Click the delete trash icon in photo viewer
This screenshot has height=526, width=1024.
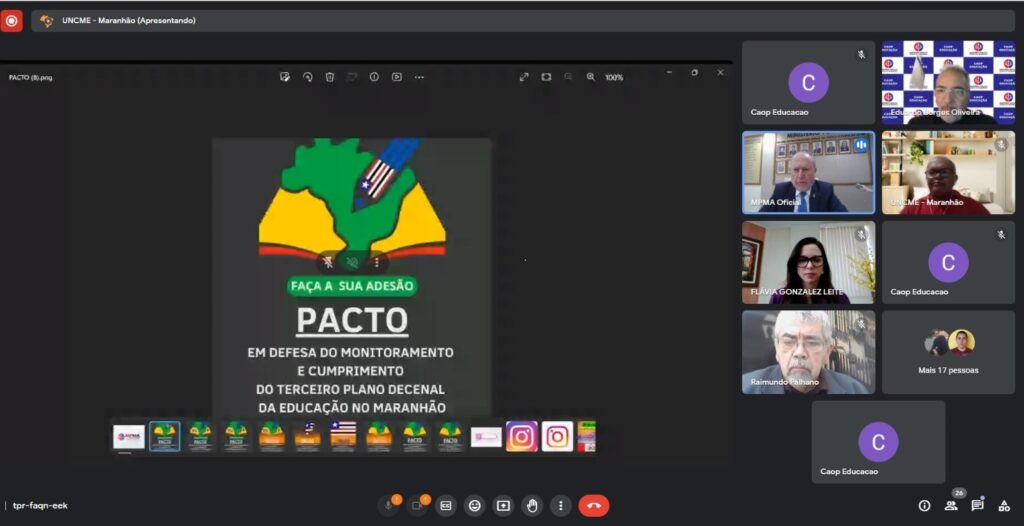coord(329,77)
